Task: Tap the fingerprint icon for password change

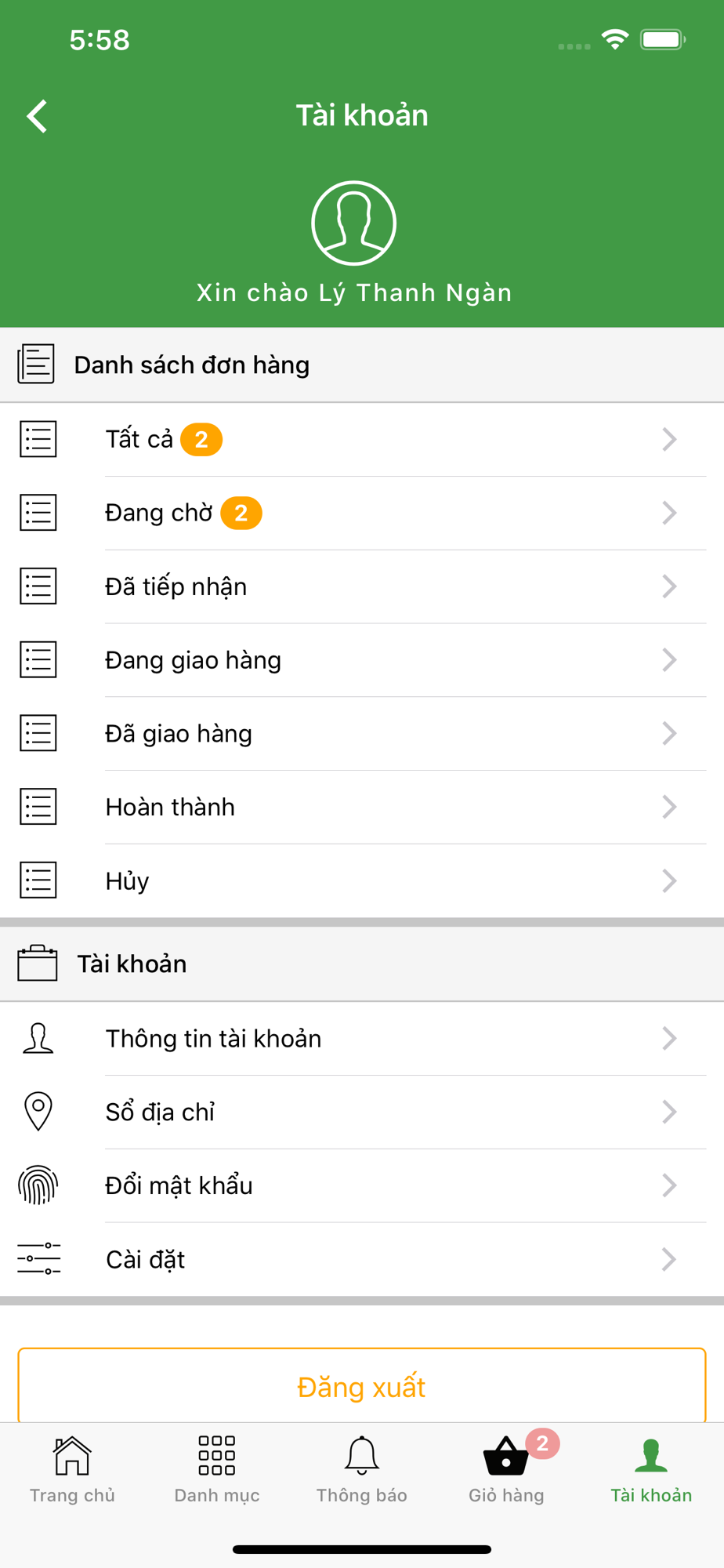Action: click(x=38, y=1185)
